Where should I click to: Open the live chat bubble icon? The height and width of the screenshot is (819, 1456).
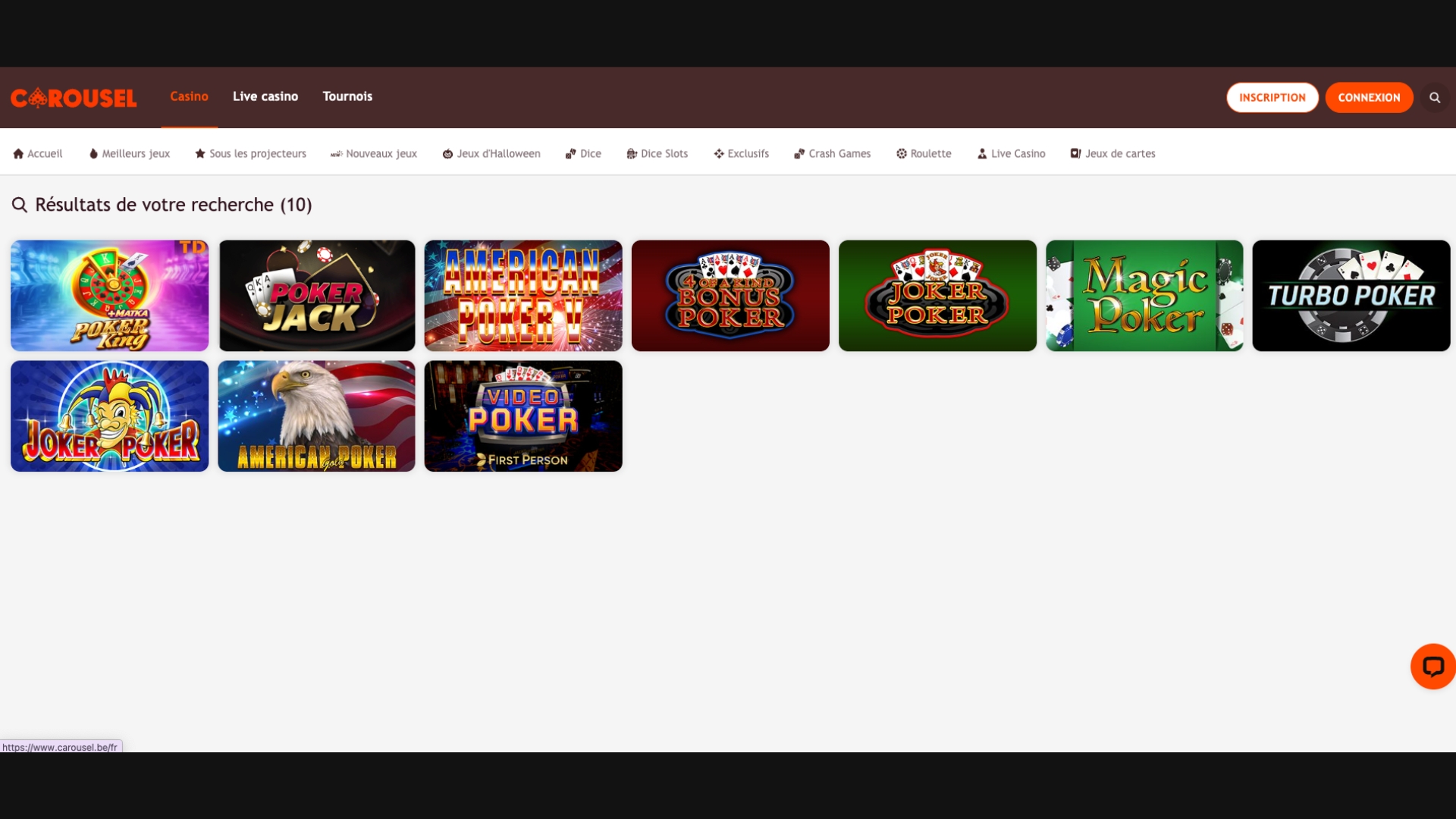coord(1433,666)
